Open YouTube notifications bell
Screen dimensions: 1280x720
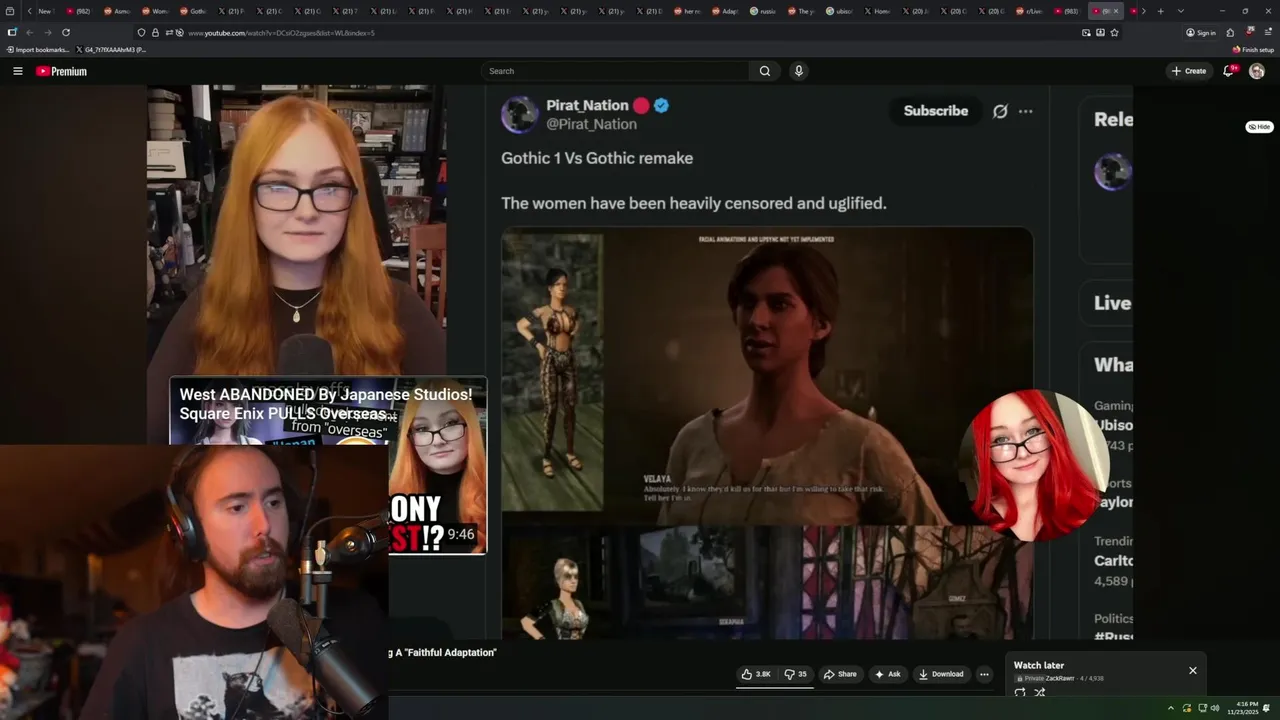tap(1228, 71)
